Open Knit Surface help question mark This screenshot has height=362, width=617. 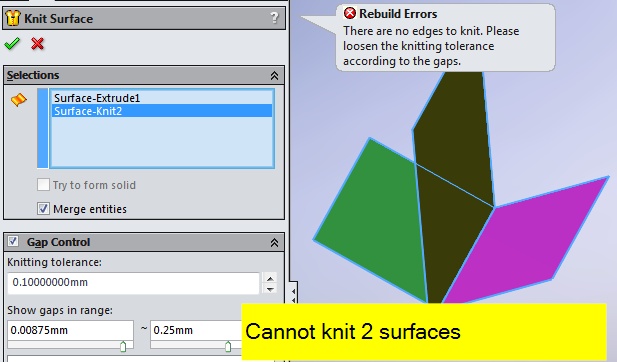tap(274, 18)
